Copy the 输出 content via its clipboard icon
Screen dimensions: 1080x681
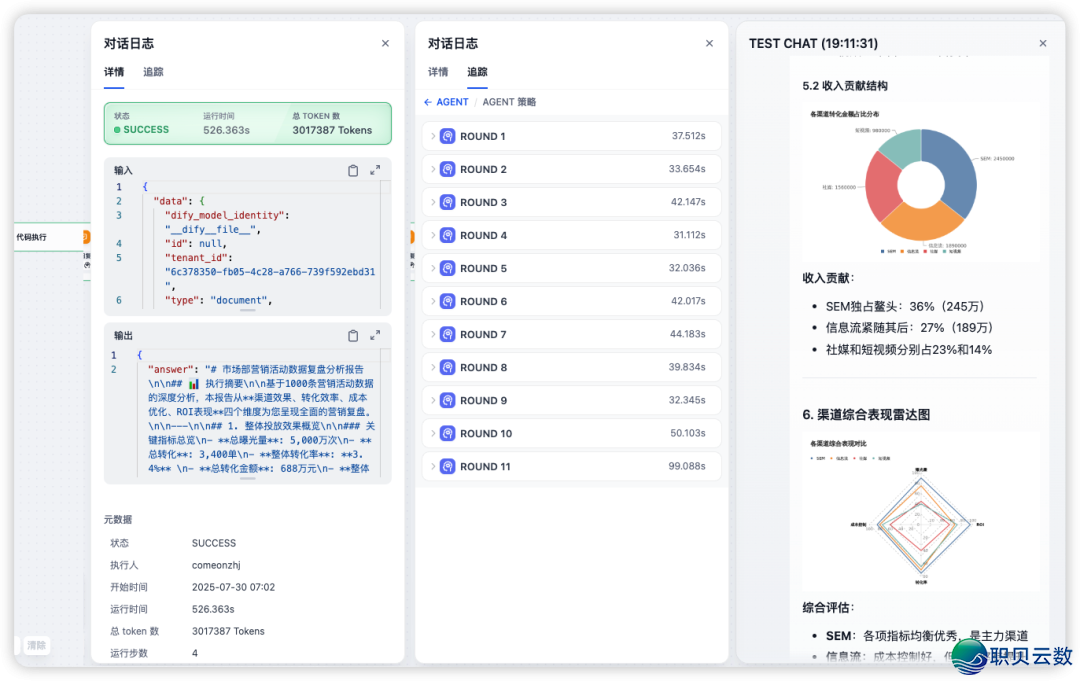[353, 335]
